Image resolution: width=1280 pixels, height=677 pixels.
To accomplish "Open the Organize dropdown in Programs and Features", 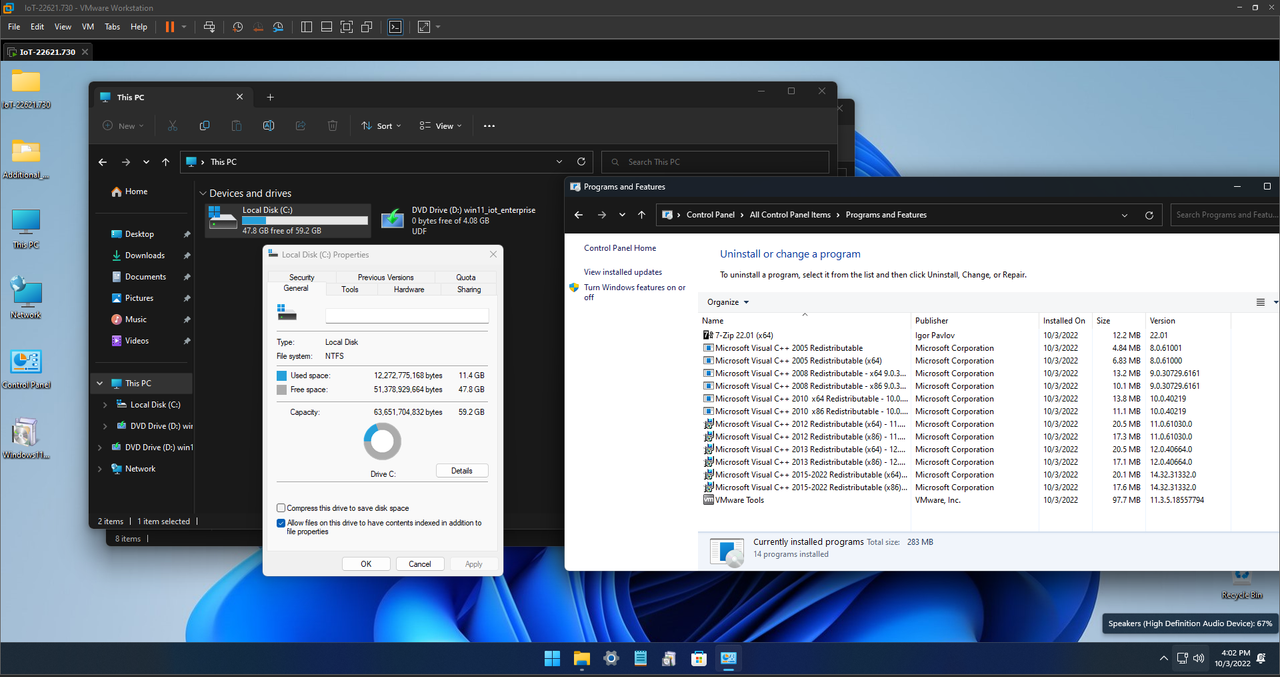I will coord(728,302).
